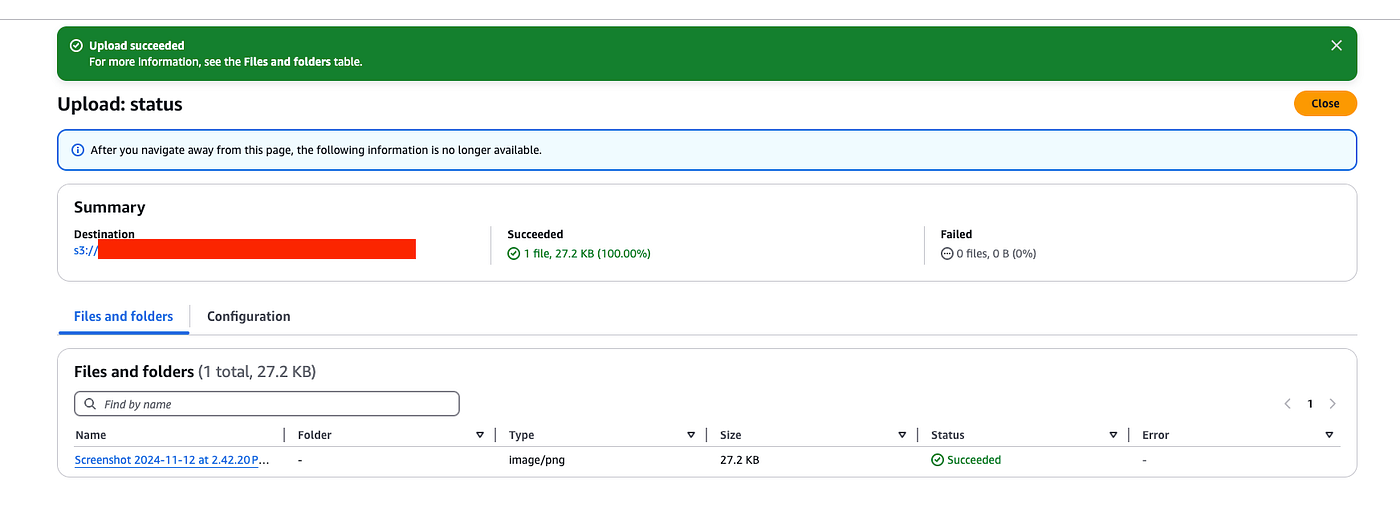Image resolution: width=1400 pixels, height=507 pixels.
Task: Sort by Status column arrow
Action: [1113, 435]
